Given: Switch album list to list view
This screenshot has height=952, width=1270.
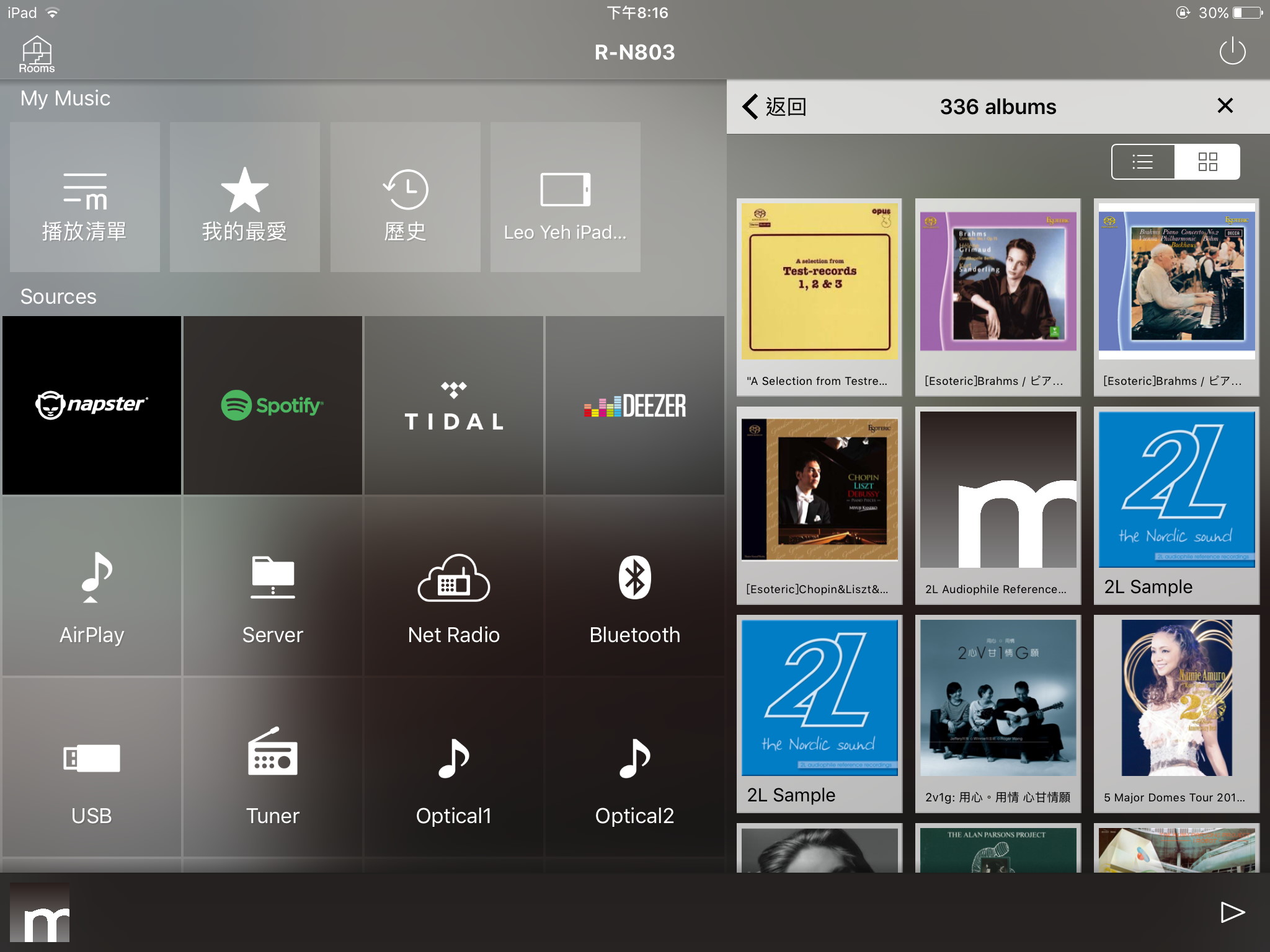Looking at the screenshot, I should [x=1143, y=162].
